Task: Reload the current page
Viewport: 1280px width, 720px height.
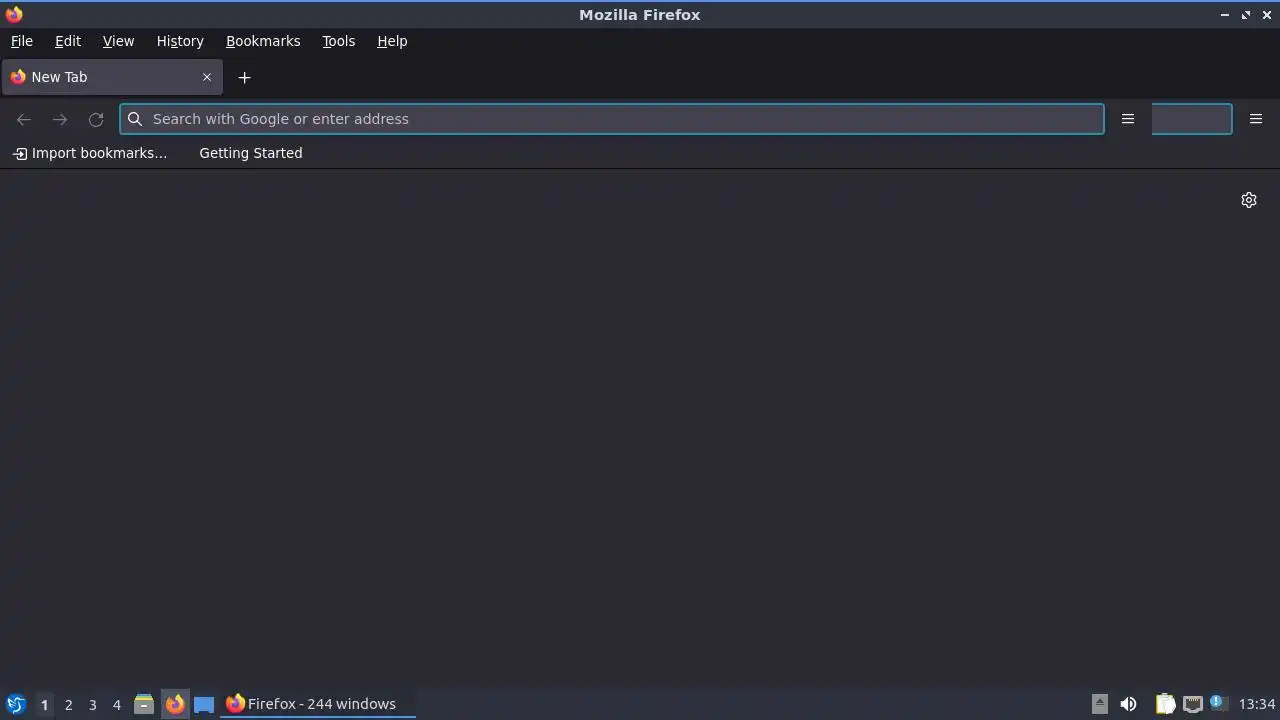Action: pos(96,119)
